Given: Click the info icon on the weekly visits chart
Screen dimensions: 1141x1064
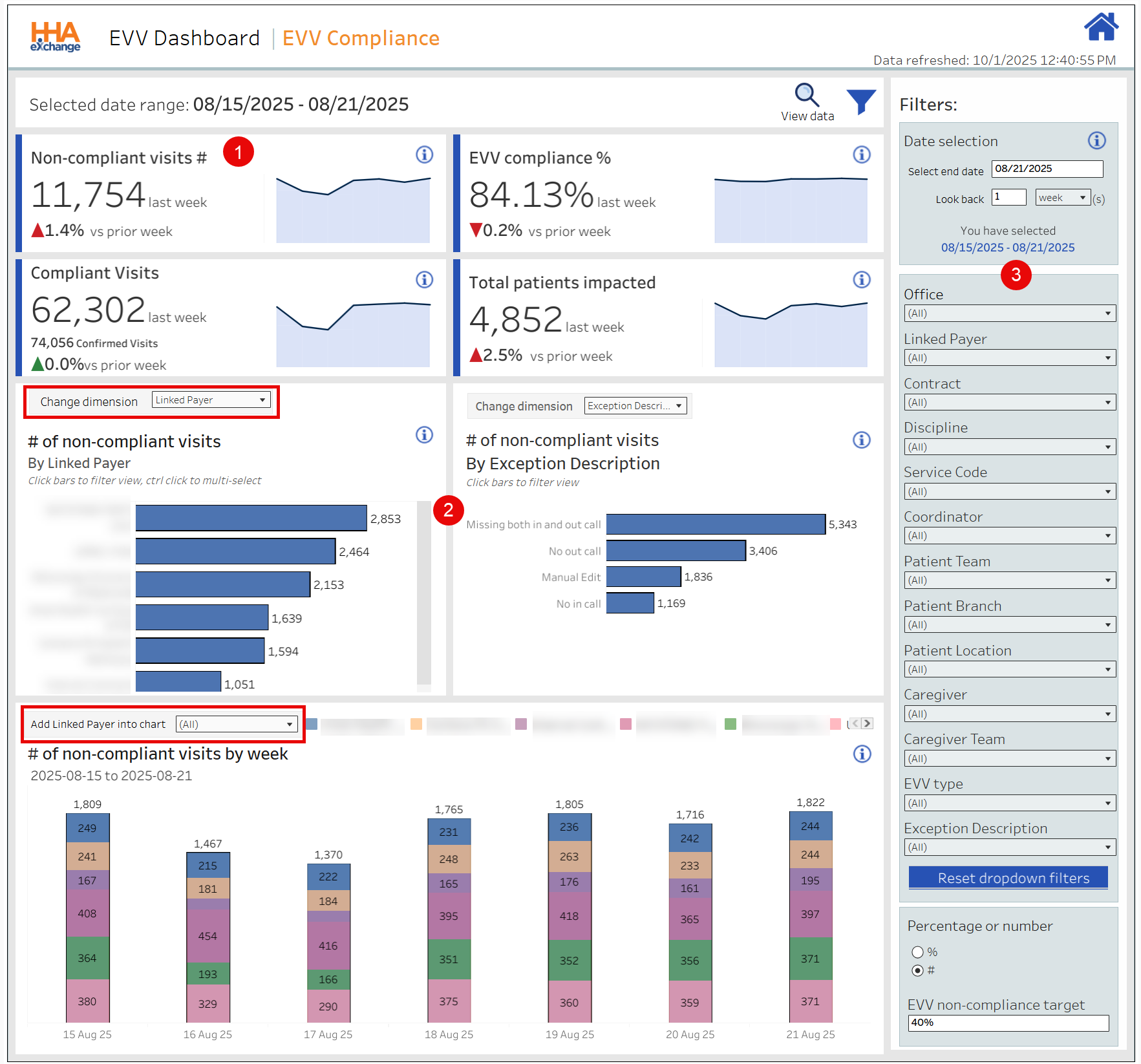Looking at the screenshot, I should click(862, 754).
